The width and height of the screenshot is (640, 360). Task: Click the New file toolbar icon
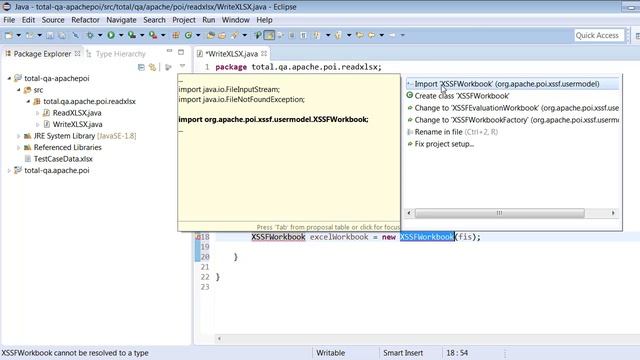pyautogui.click(x=9, y=36)
